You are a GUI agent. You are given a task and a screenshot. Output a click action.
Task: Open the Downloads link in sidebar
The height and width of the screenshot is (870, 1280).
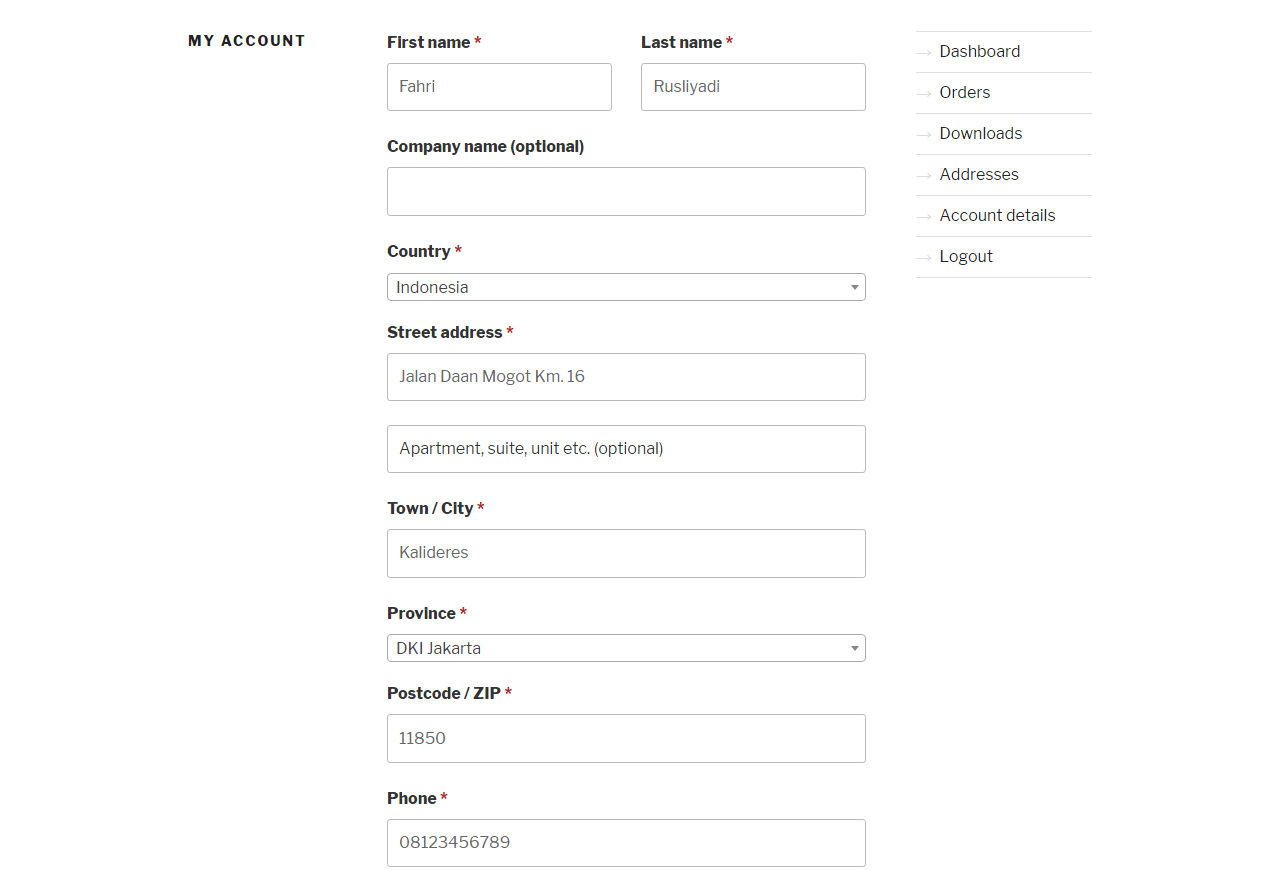coord(980,134)
